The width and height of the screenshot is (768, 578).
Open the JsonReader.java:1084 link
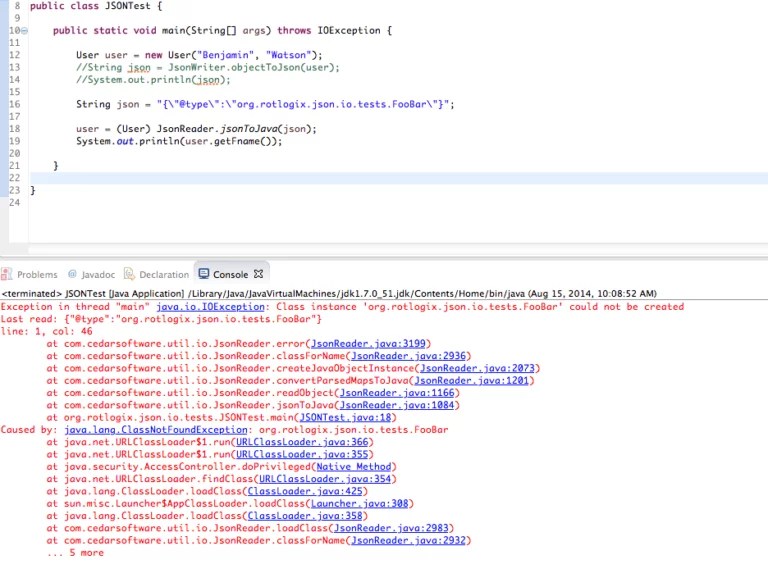click(397, 405)
